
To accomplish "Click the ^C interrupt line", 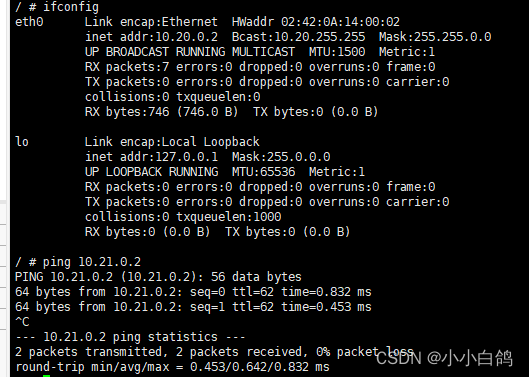I will coord(22,322).
